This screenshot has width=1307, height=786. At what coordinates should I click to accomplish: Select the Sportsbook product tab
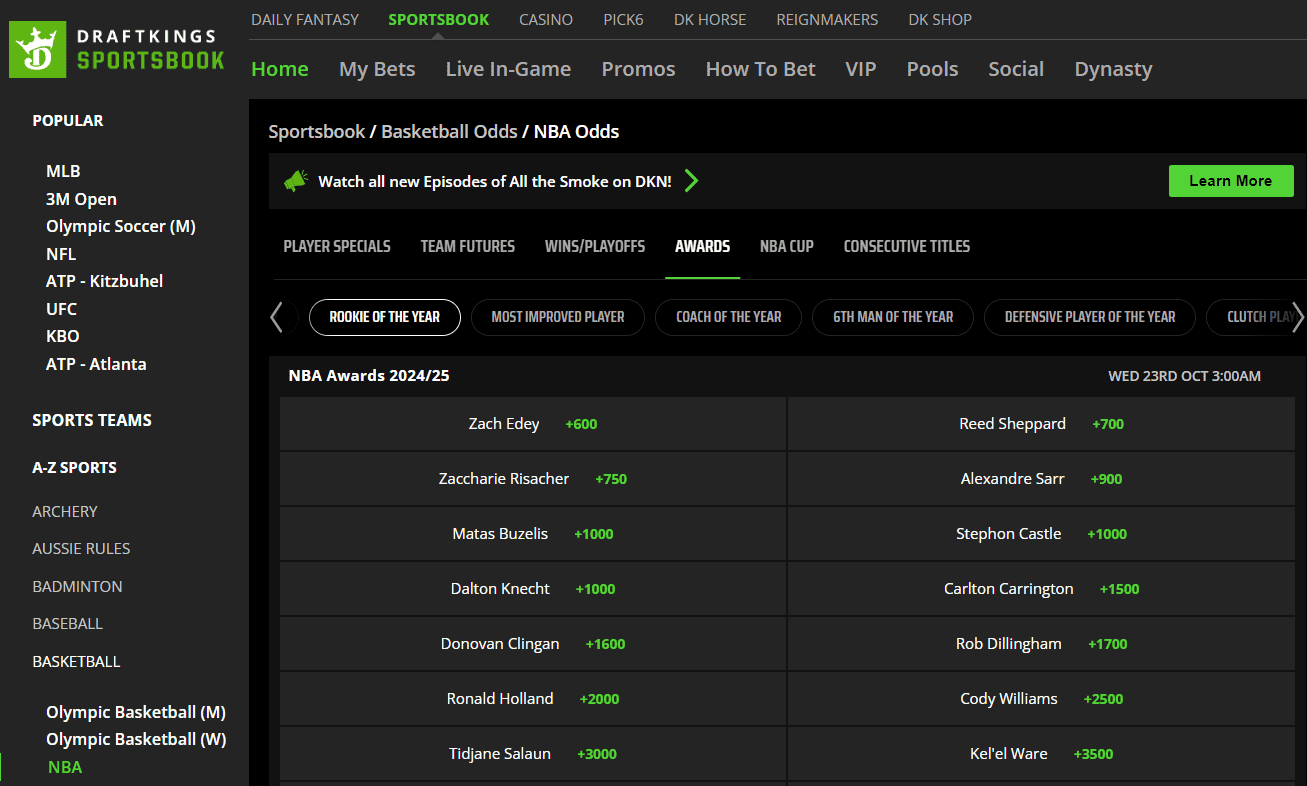[439, 19]
